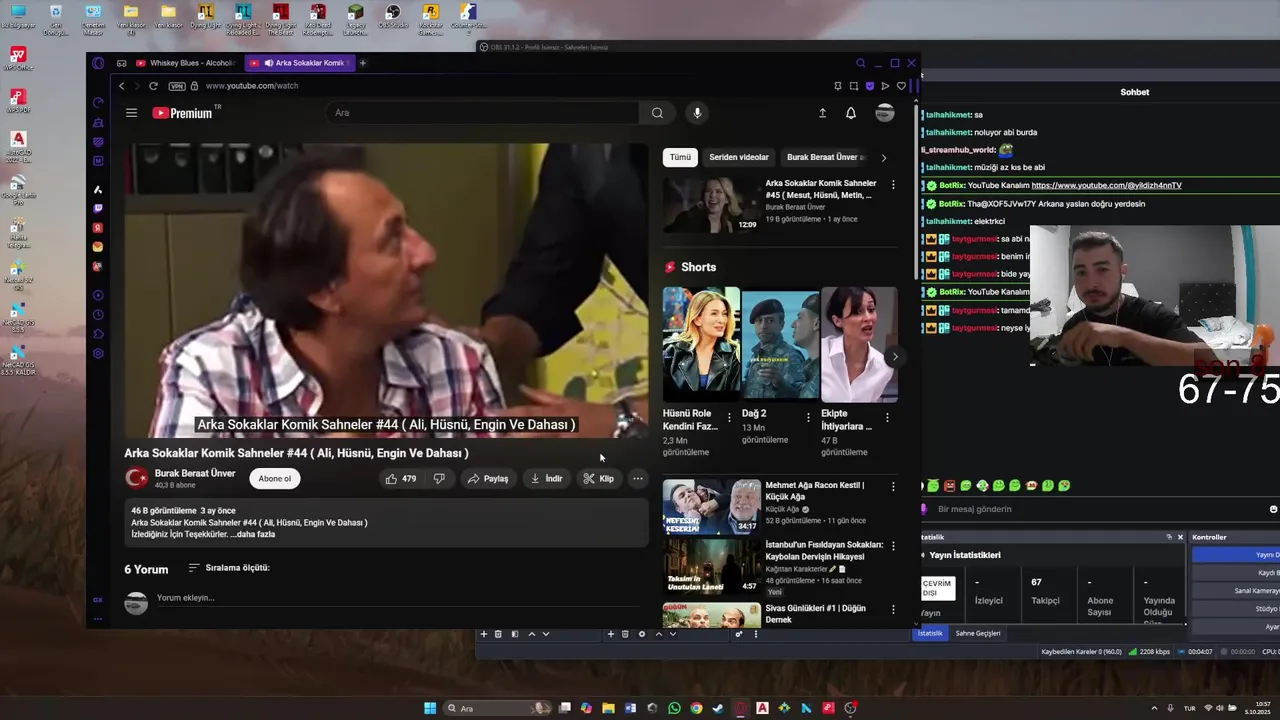Image resolution: width=1280 pixels, height=720 pixels.
Task: Open Twitch panel in Opera sidebar
Action: click(x=98, y=208)
